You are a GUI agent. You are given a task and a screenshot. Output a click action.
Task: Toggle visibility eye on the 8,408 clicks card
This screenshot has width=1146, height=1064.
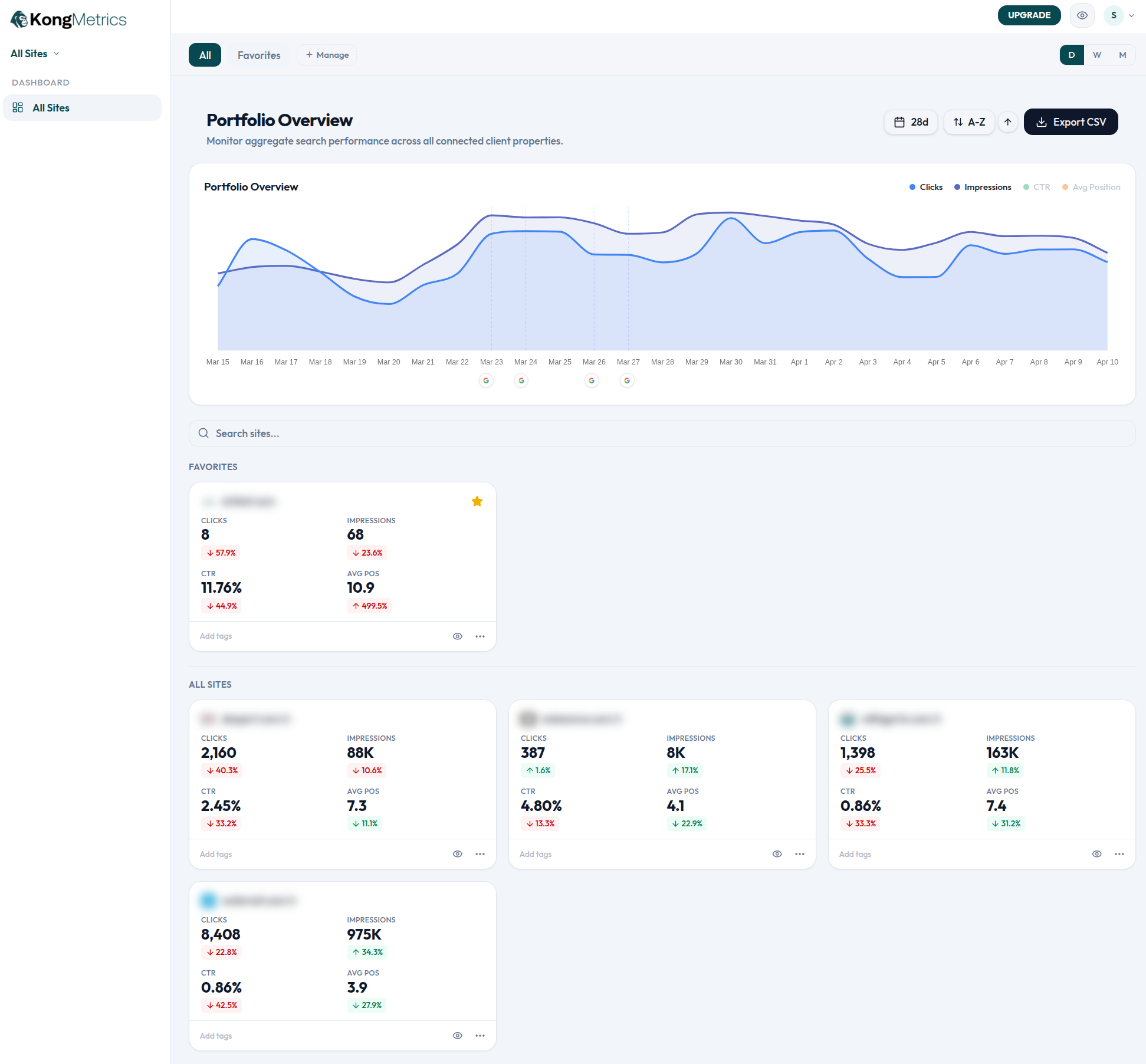point(457,1035)
